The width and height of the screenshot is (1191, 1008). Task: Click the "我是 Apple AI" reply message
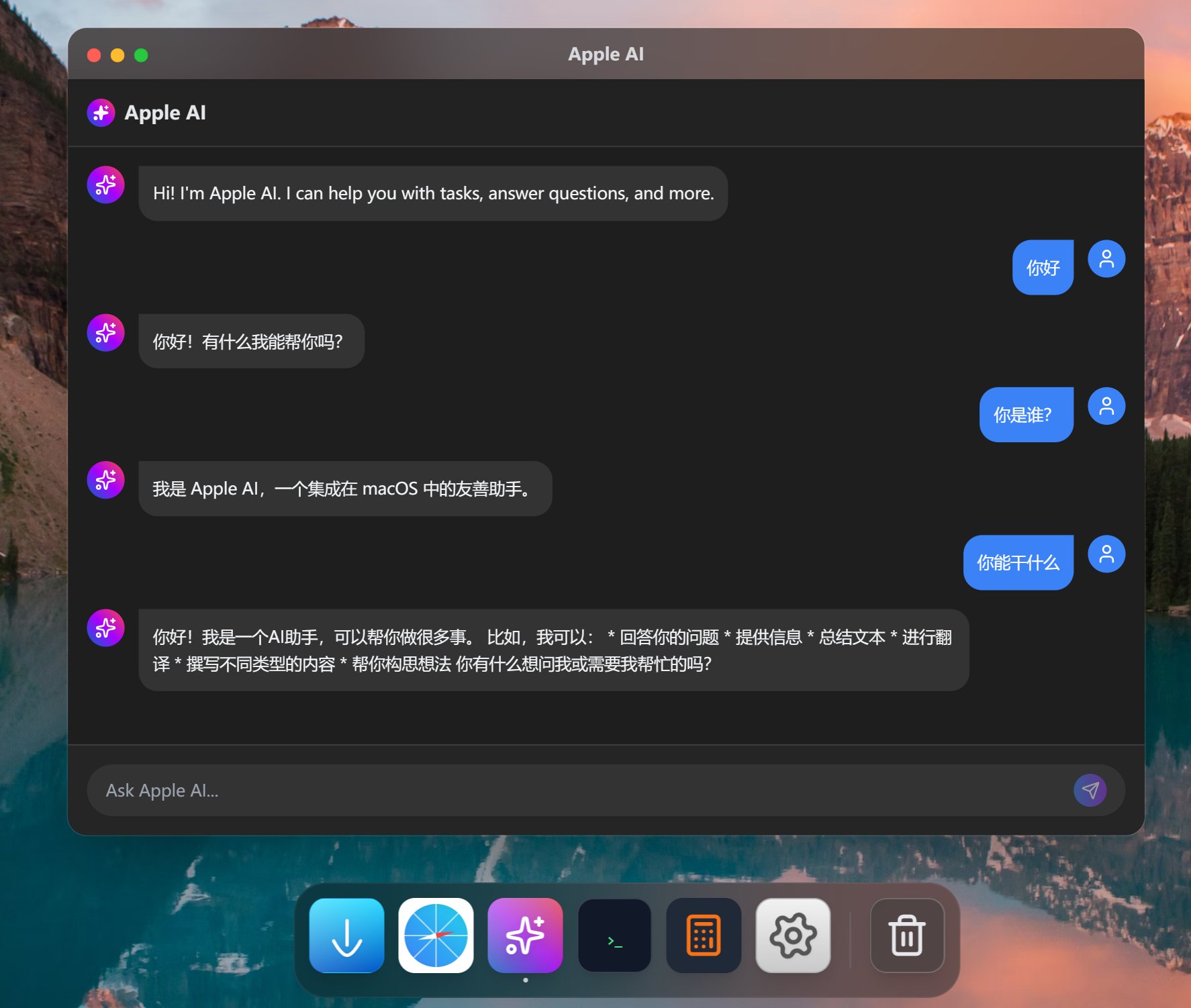345,489
